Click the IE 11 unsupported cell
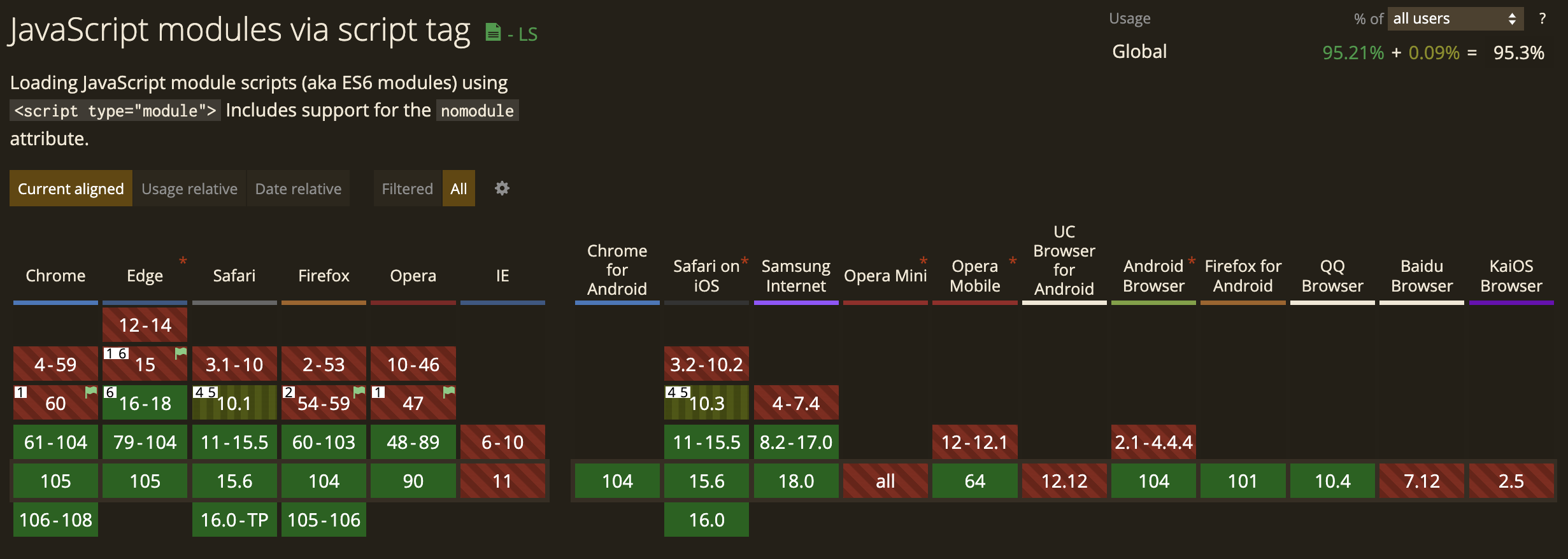The image size is (1568, 559). 502,481
